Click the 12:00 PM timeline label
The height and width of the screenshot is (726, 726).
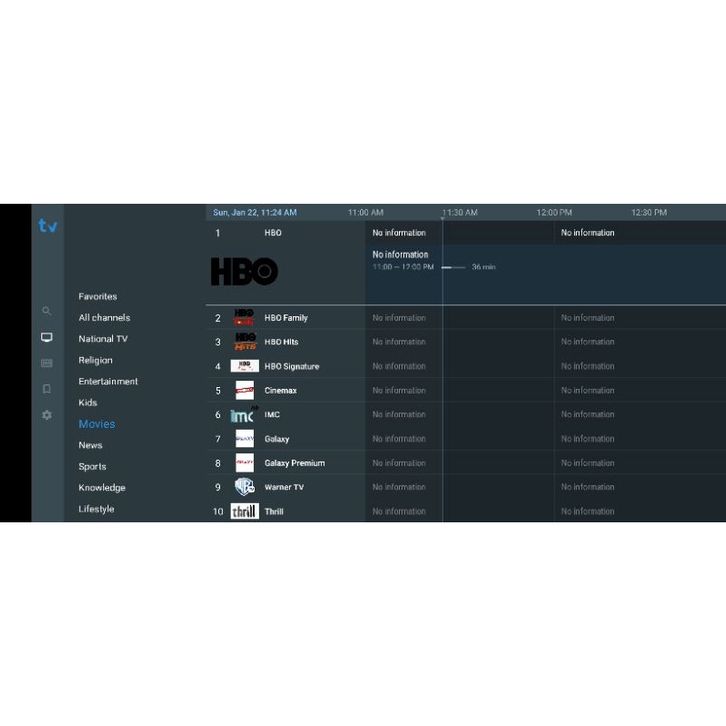click(x=554, y=213)
